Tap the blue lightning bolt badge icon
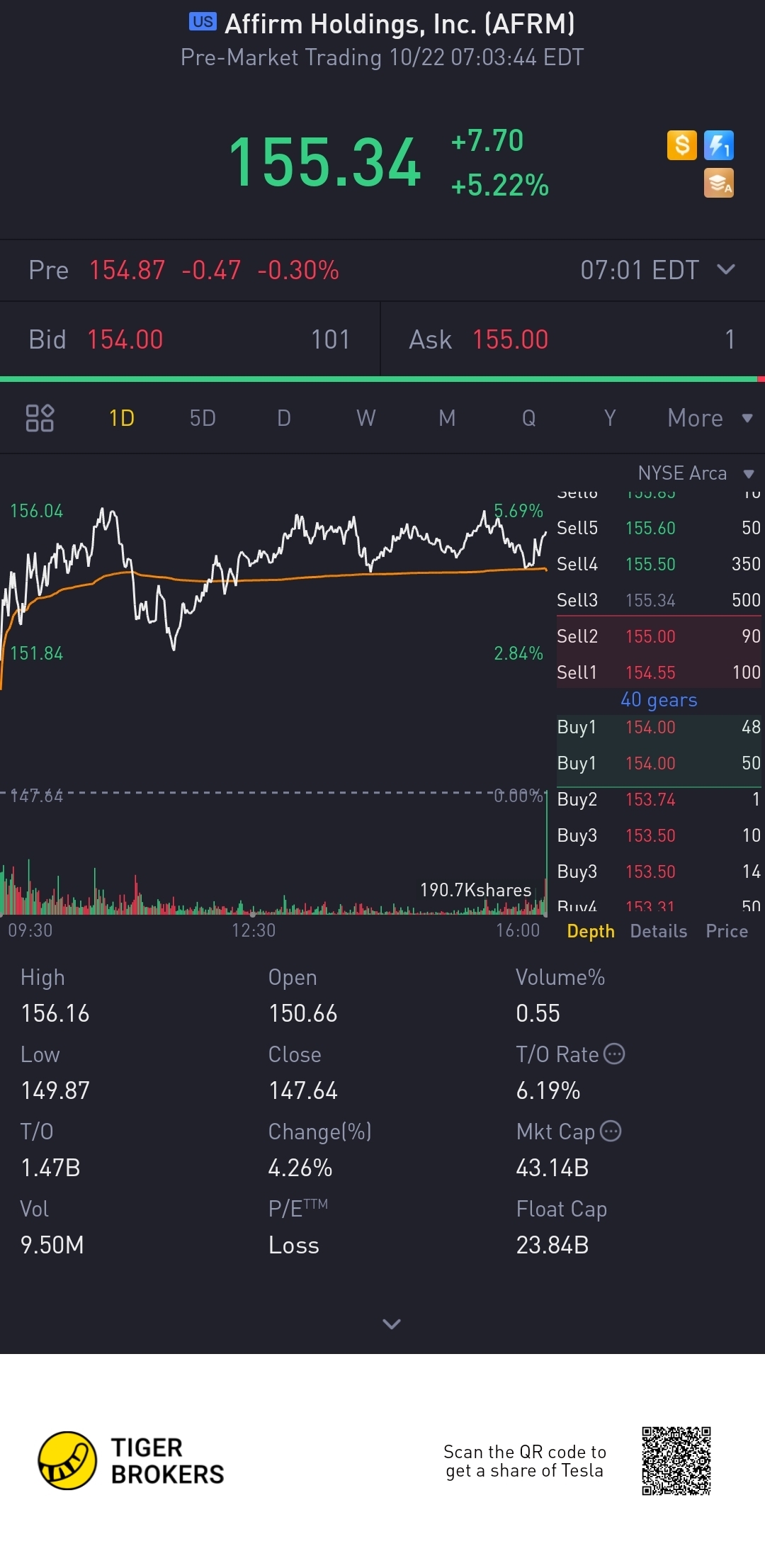Viewport: 765px width, 1568px height. pyautogui.click(x=719, y=145)
